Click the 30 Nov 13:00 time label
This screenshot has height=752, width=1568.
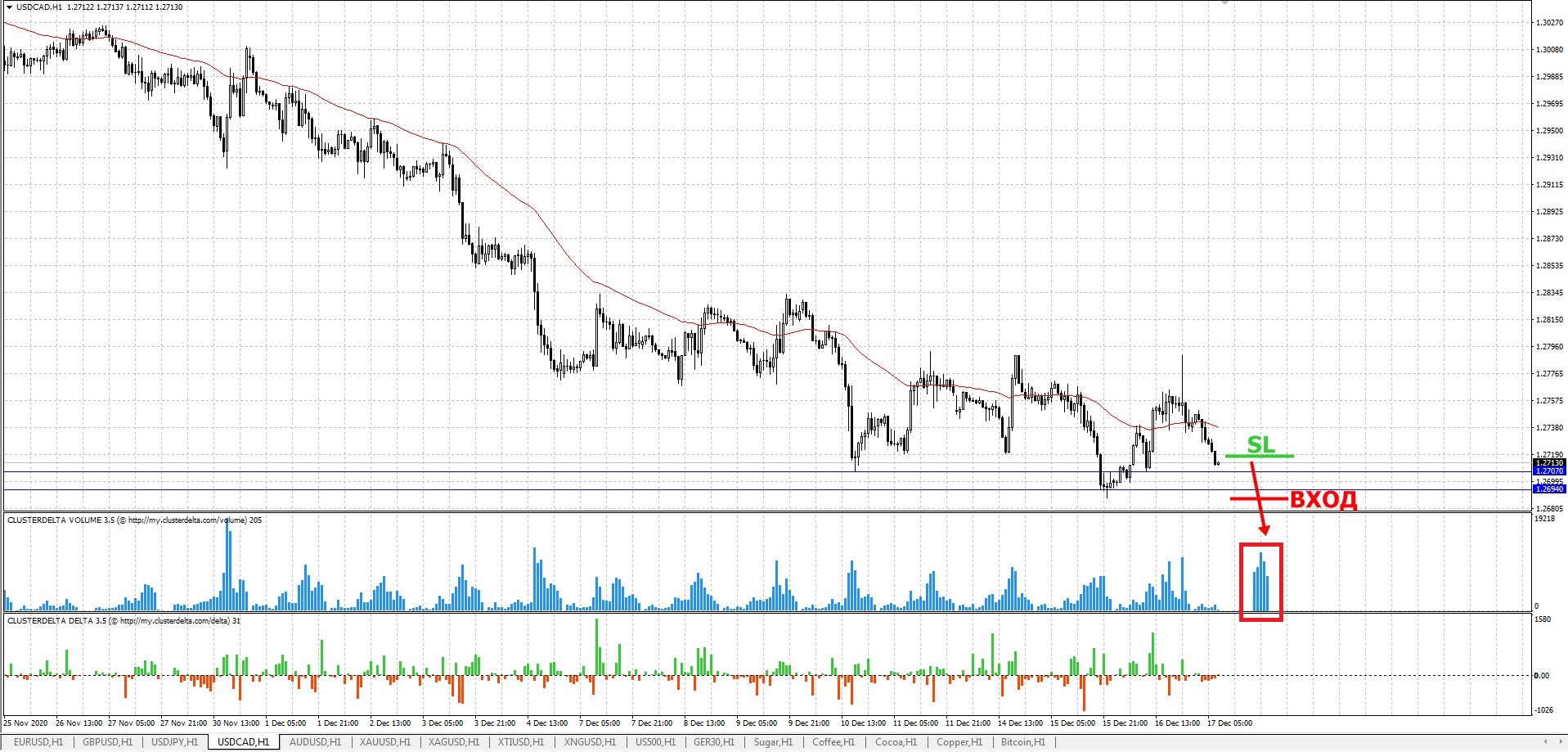236,723
